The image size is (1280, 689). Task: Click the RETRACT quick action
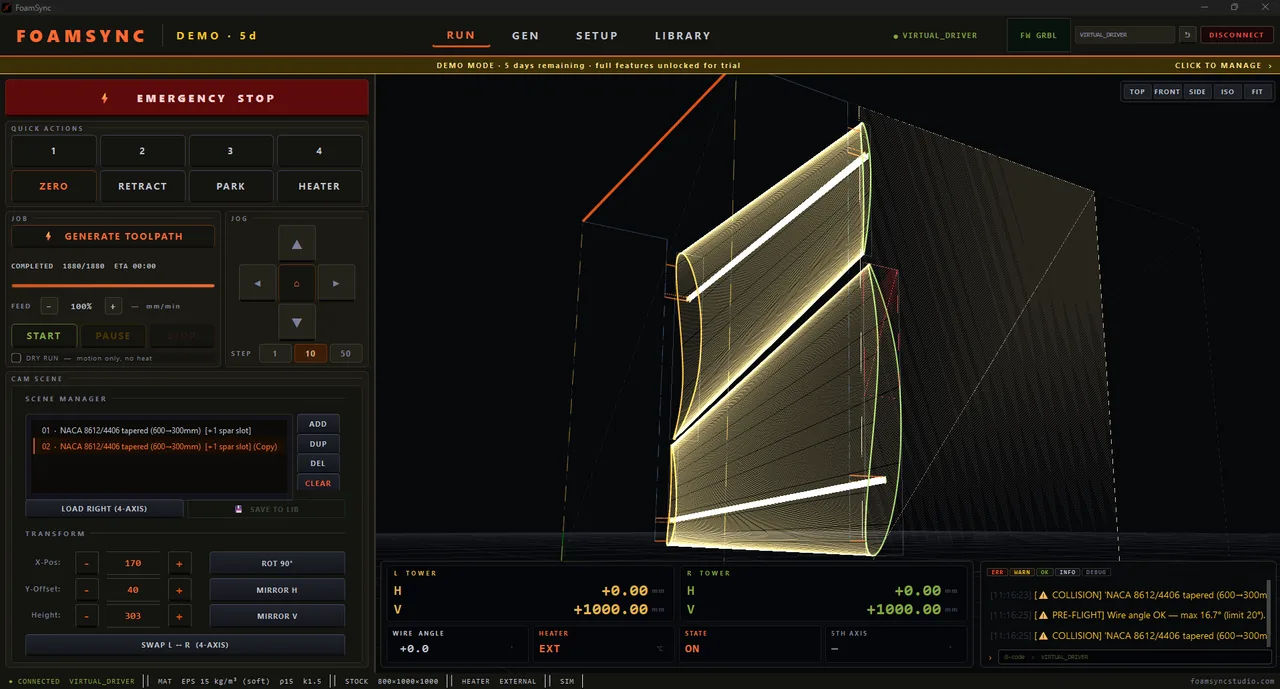[x=142, y=186]
